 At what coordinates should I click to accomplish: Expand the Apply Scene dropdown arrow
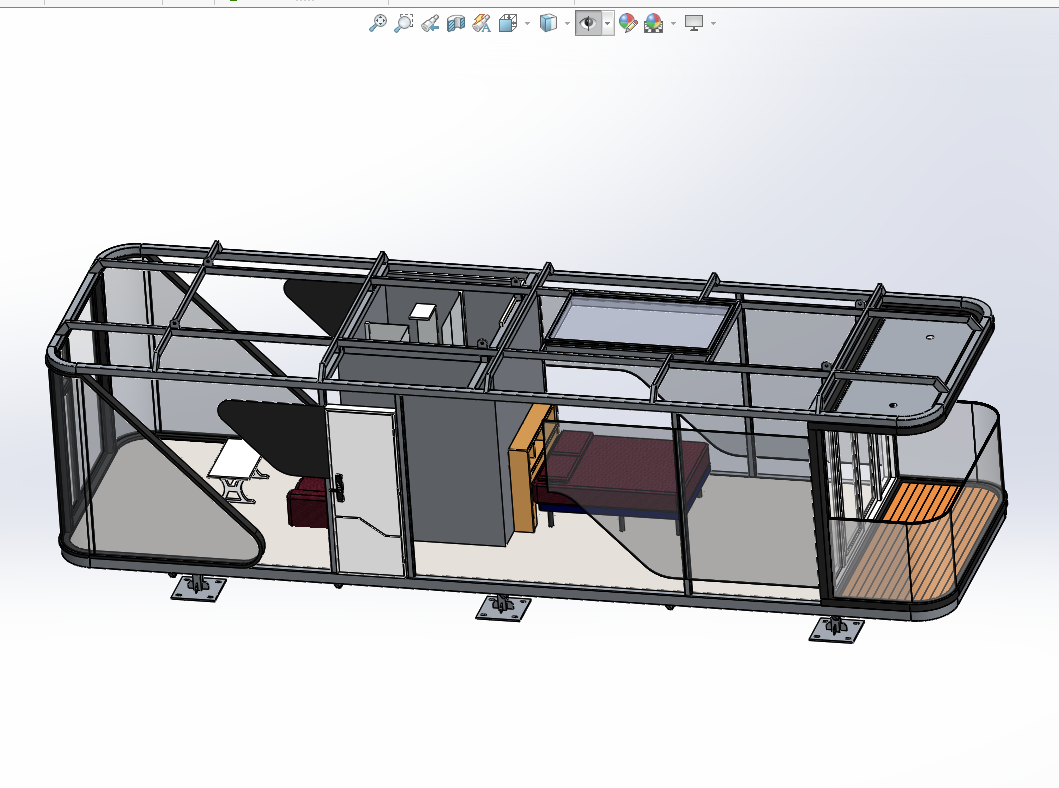(x=673, y=24)
